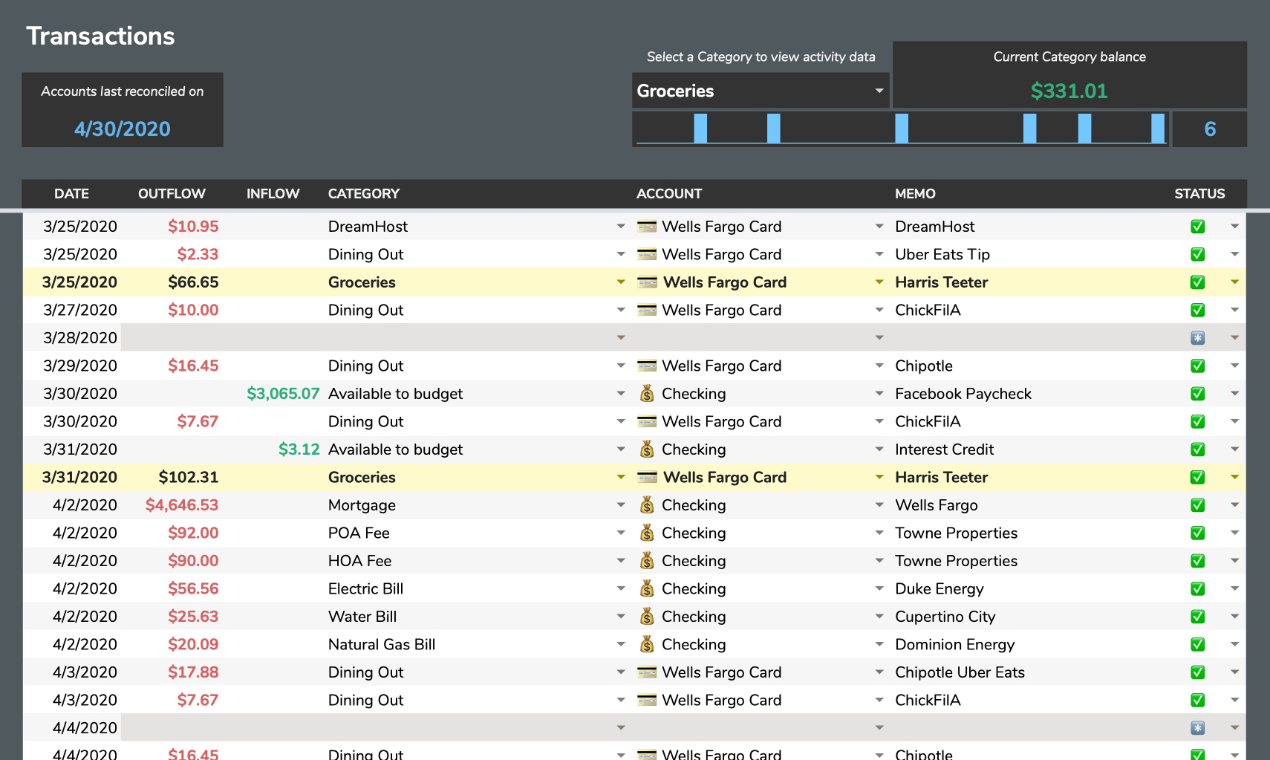Open the account dropdown arrow in HOA Fee row
The image size is (1270, 760).
[x=880, y=562]
